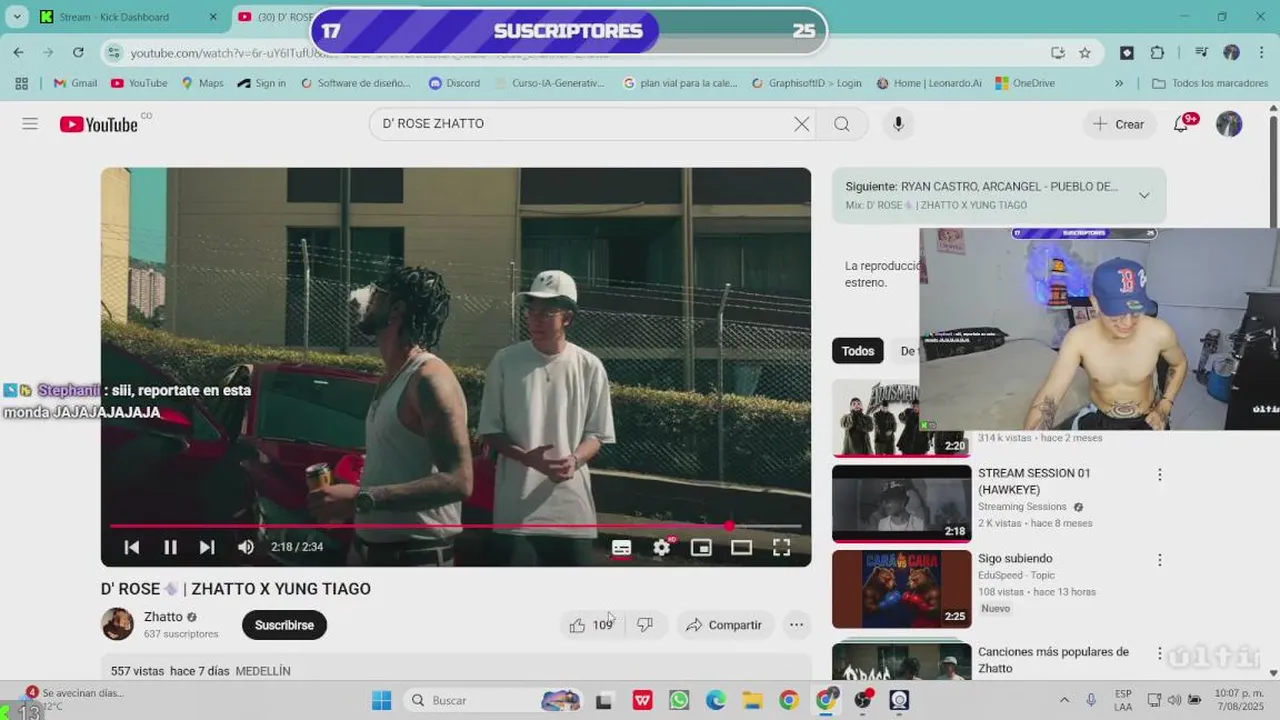Subscribe with the Suscribirse button

[284, 625]
